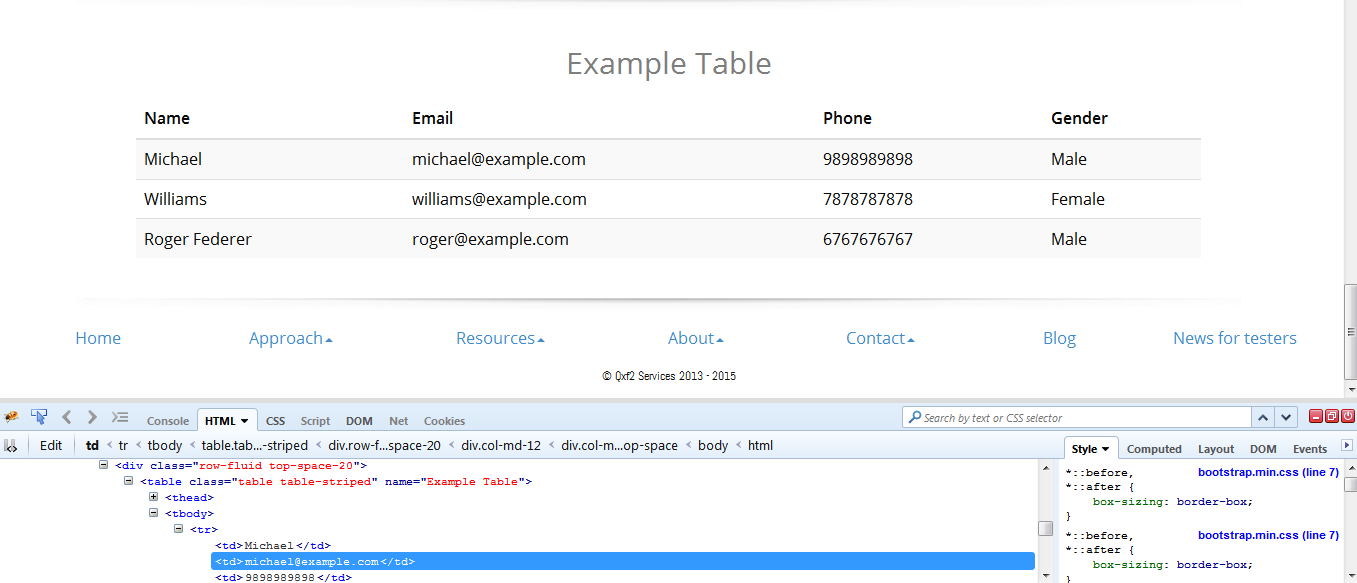Viewport: 1357px width, 583px height.
Task: Click the break on mutate icon
Action: pos(11,446)
